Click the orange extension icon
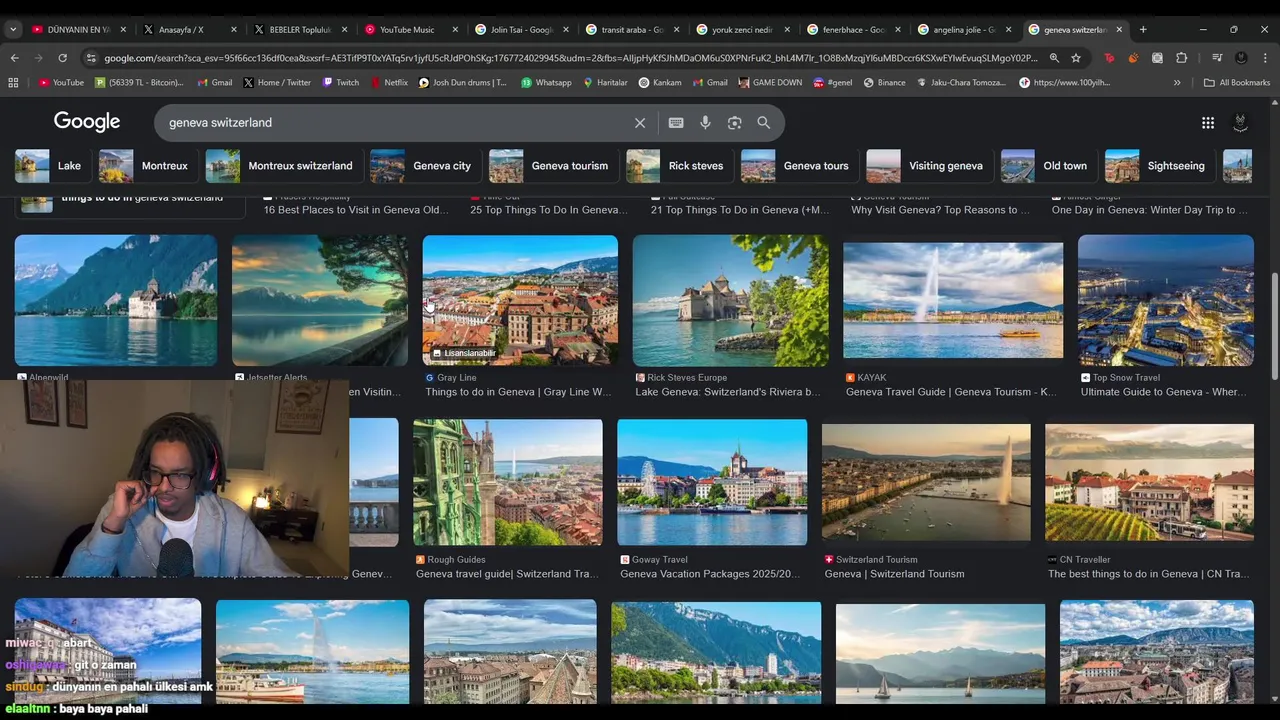This screenshot has height=720, width=1280. (1133, 58)
